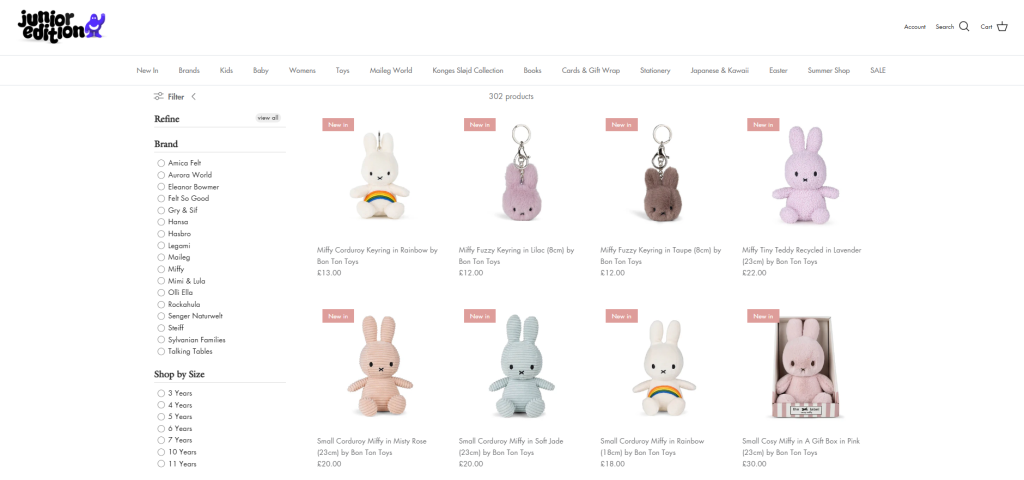This screenshot has width=1024, height=480.
Task: Click the £30.00 price text
Action: [x=754, y=464]
